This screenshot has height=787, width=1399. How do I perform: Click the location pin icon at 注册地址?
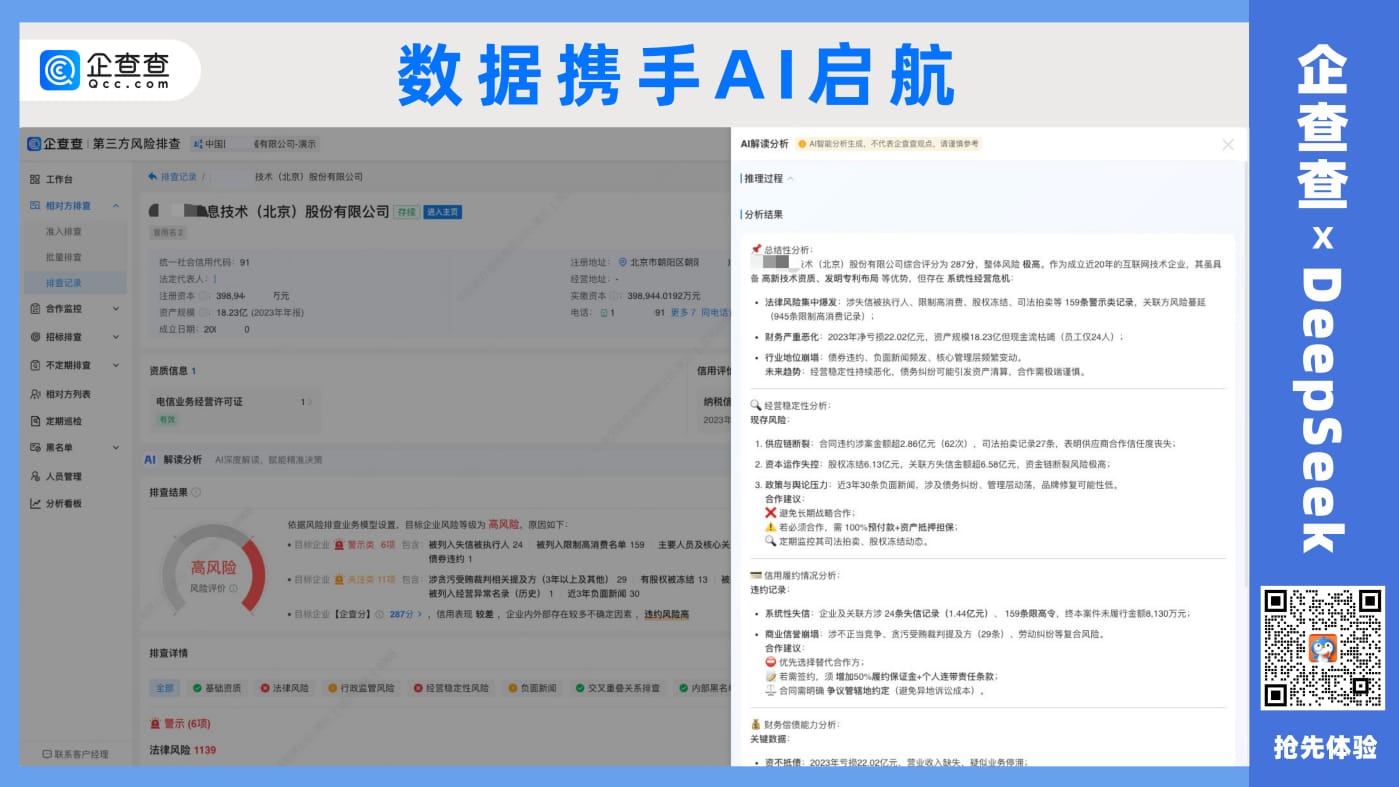click(623, 262)
